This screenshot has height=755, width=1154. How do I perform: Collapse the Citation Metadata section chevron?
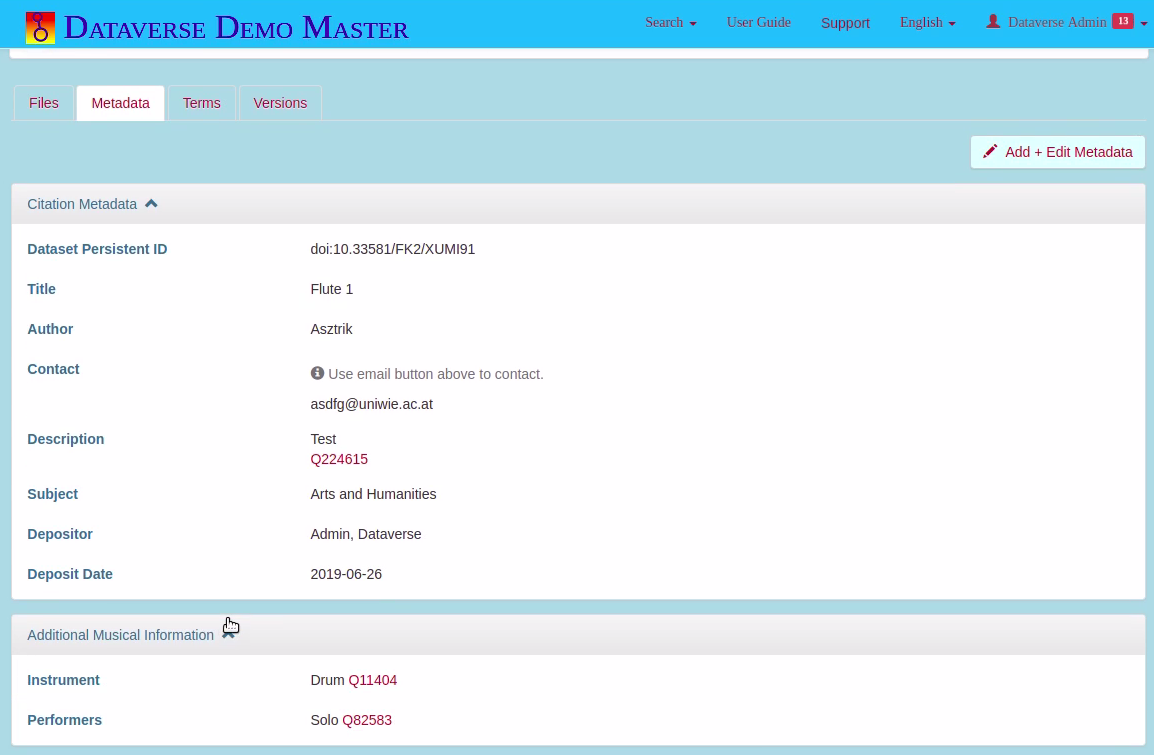151,203
